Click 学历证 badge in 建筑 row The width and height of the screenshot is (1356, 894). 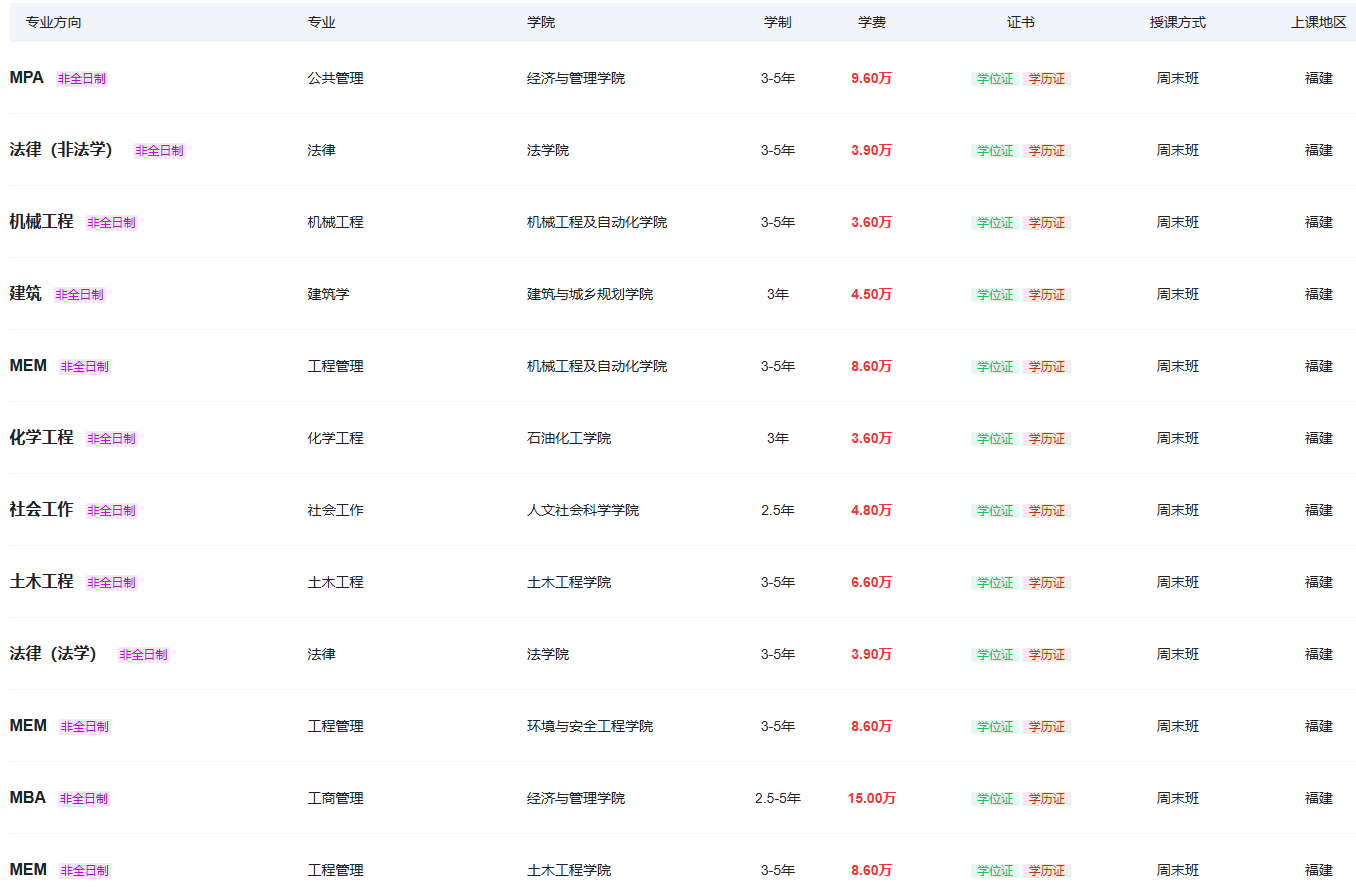[1047, 295]
